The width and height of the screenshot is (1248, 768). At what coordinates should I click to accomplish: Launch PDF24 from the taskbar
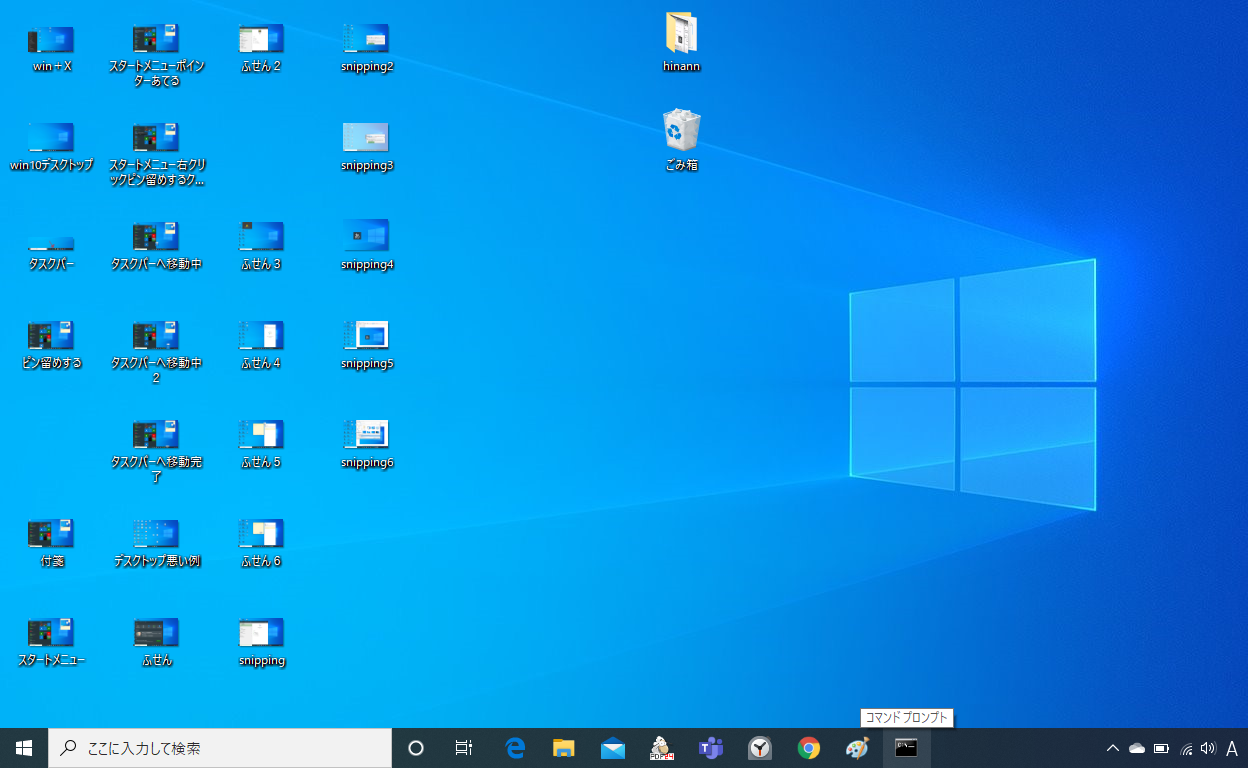(661, 748)
